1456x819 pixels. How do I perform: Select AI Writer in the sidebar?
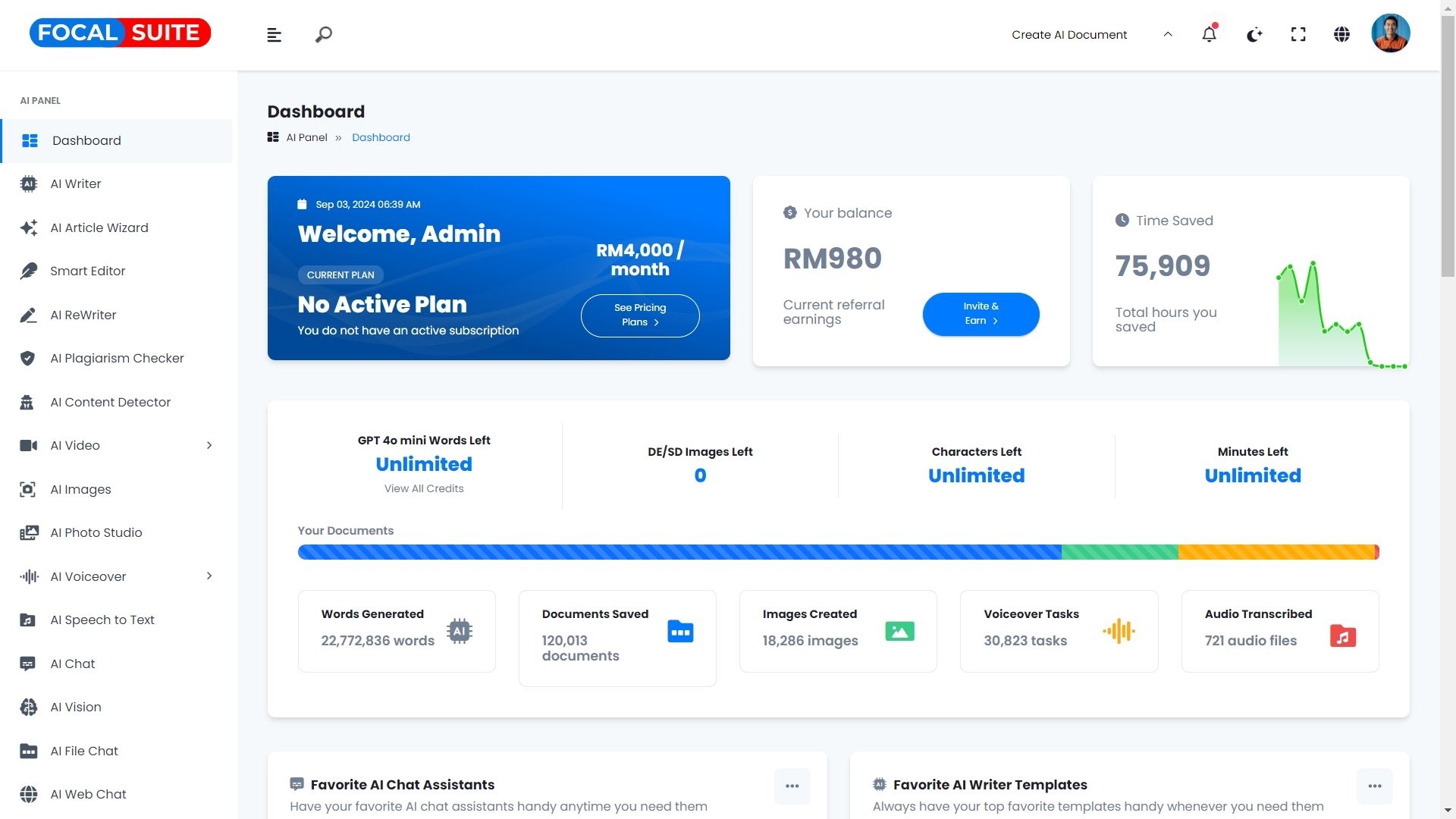click(76, 184)
